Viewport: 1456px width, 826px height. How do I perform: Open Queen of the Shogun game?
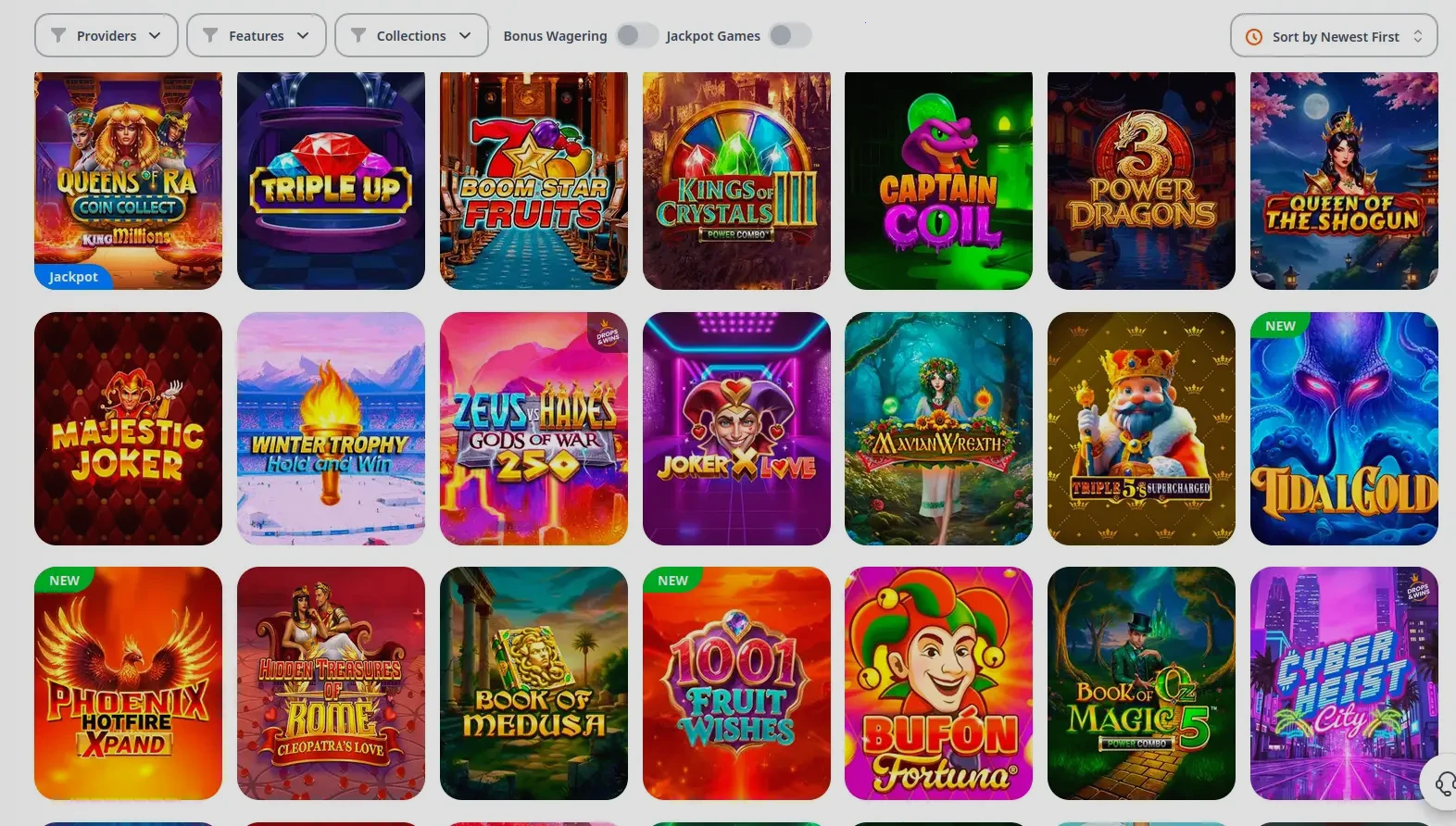(x=1344, y=181)
